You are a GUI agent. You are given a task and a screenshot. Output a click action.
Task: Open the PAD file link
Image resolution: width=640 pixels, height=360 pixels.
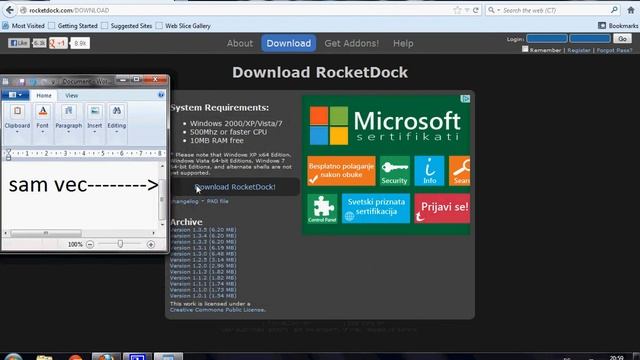218,201
